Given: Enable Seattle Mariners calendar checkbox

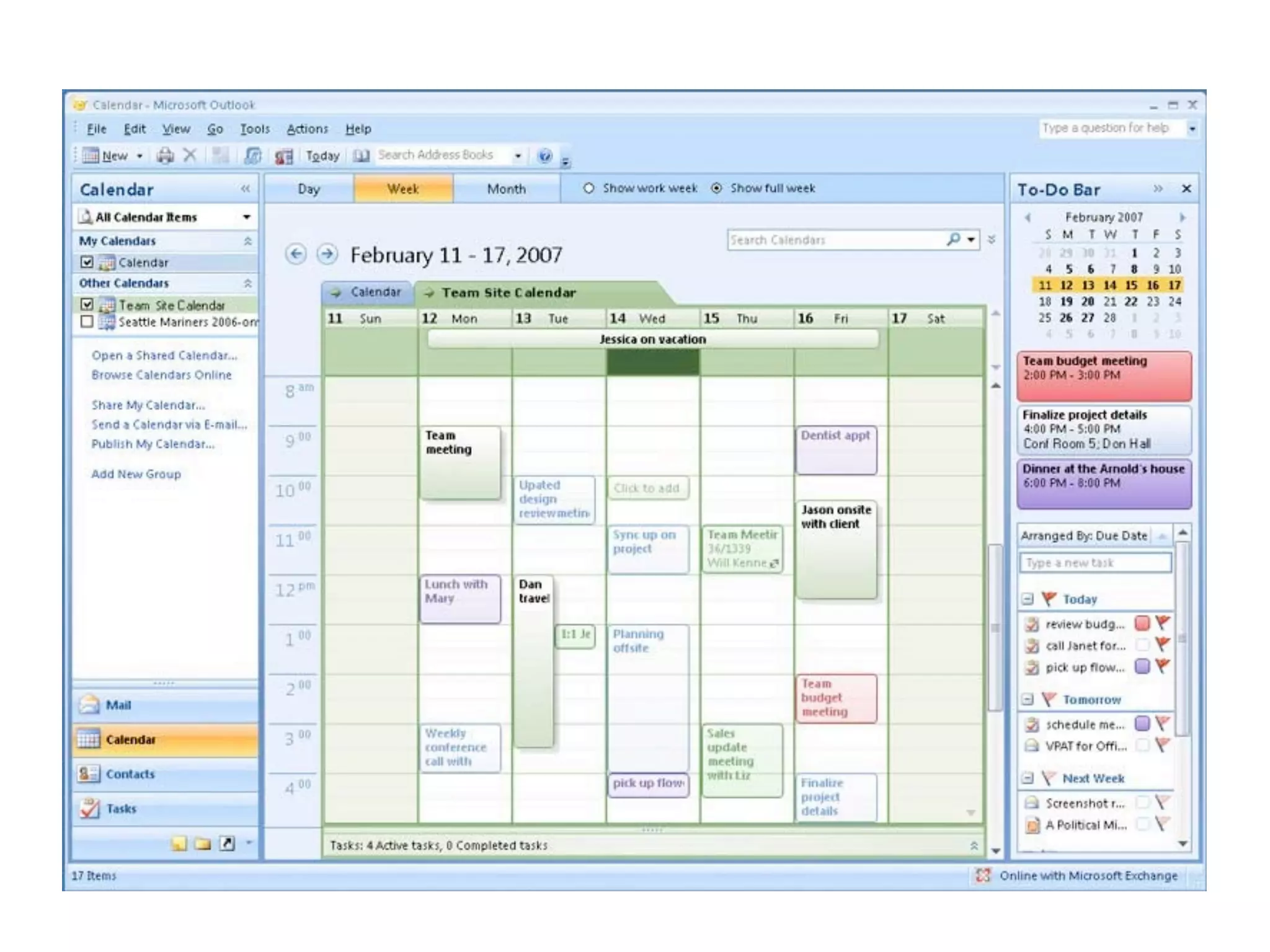Looking at the screenshot, I should point(87,322).
